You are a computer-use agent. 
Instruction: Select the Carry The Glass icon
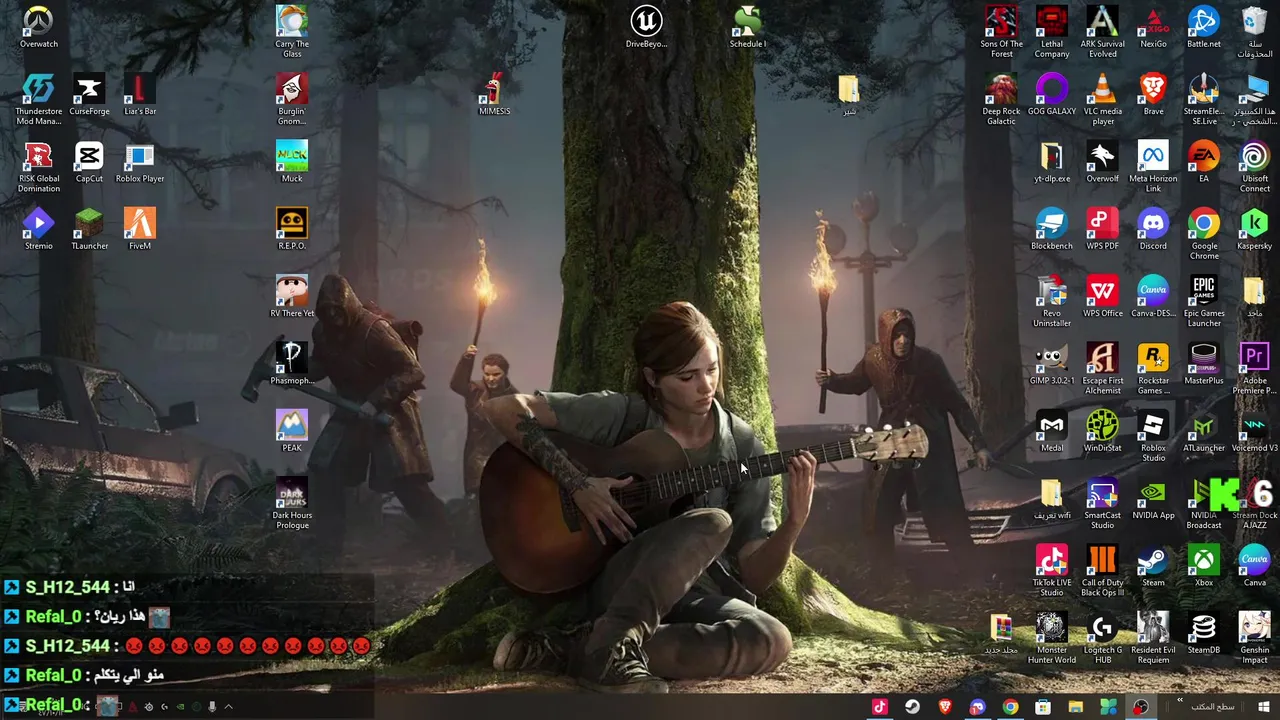tap(292, 31)
